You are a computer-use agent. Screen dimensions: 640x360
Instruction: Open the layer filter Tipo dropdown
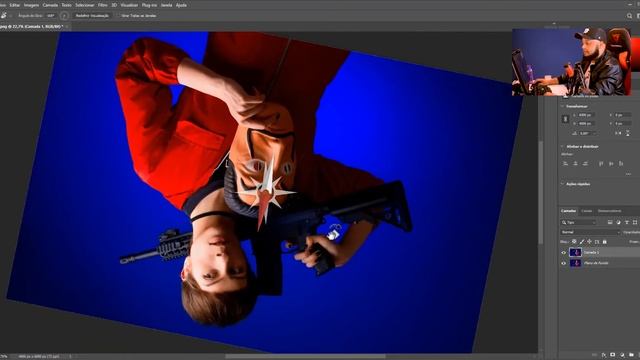coord(578,222)
